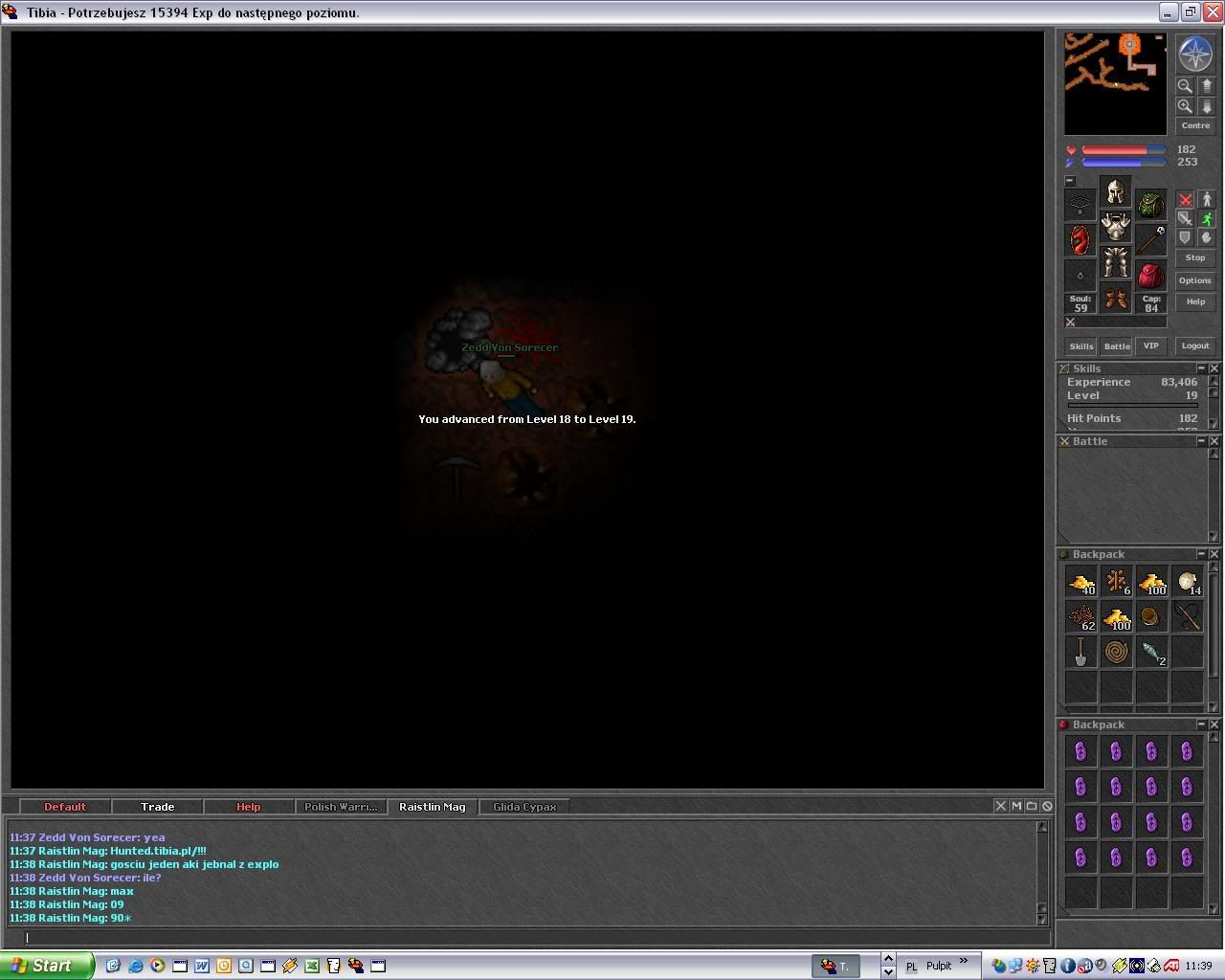
Task: Minimize the first Backpack panel
Action: coord(1201,554)
